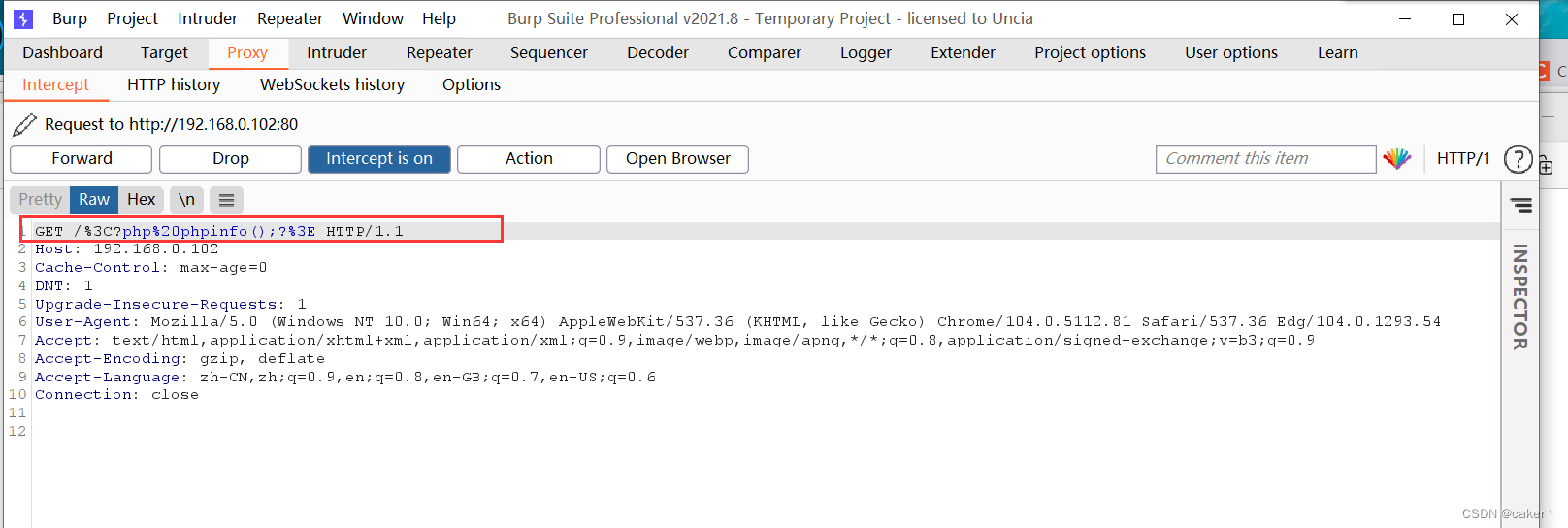This screenshot has height=528, width=1568.
Task: Open the HTTP history sub-tab
Action: point(174,85)
